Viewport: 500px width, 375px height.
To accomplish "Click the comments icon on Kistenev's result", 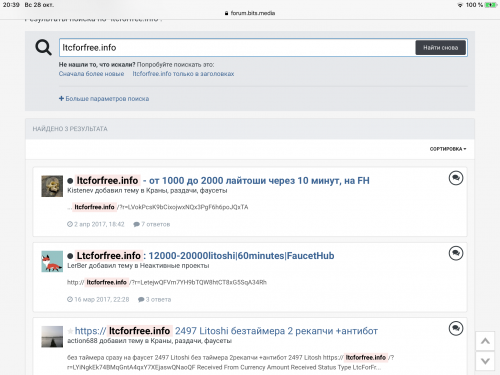I will 456,178.
